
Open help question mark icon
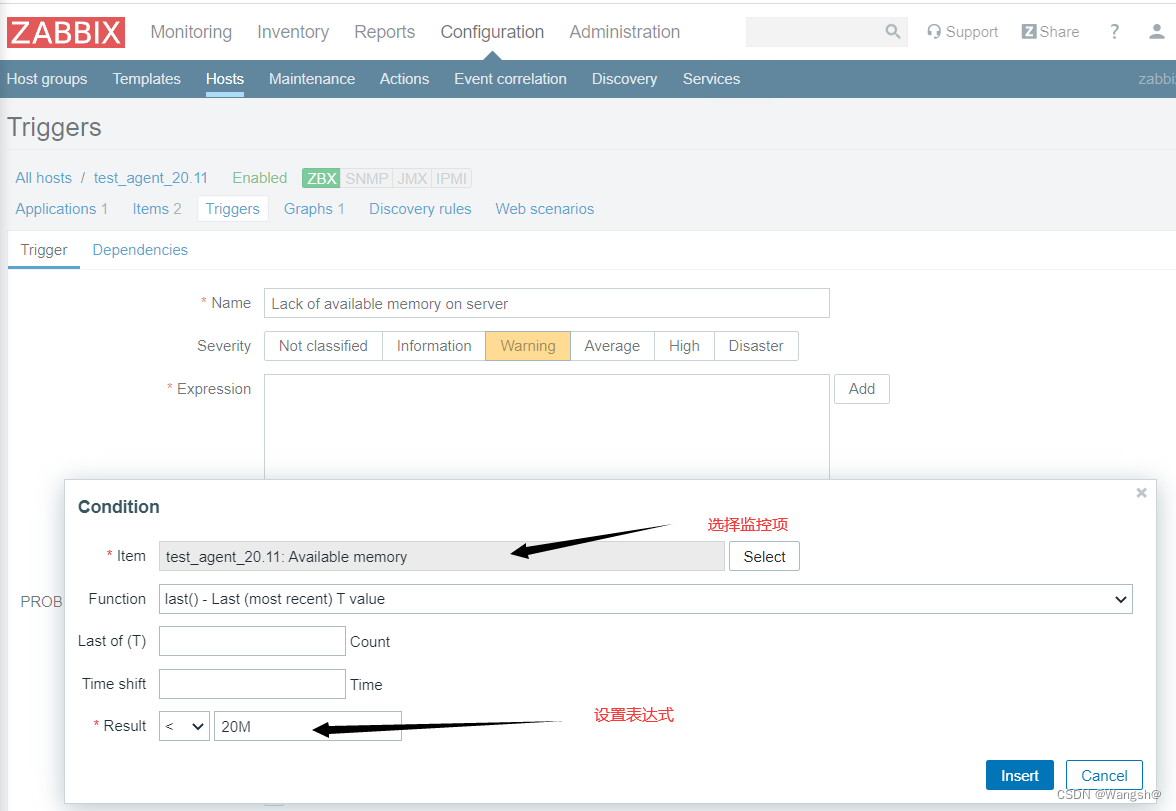pyautogui.click(x=1114, y=32)
